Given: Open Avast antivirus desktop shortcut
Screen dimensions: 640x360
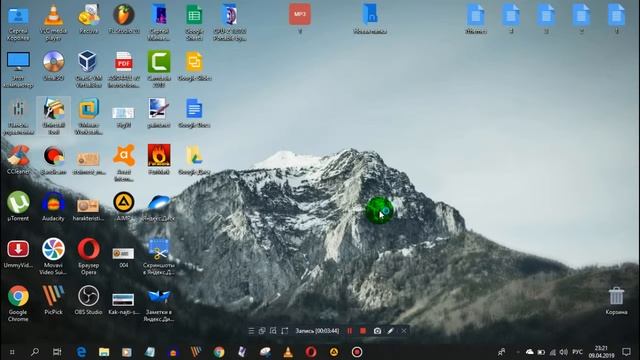Looking at the screenshot, I should [124, 163].
